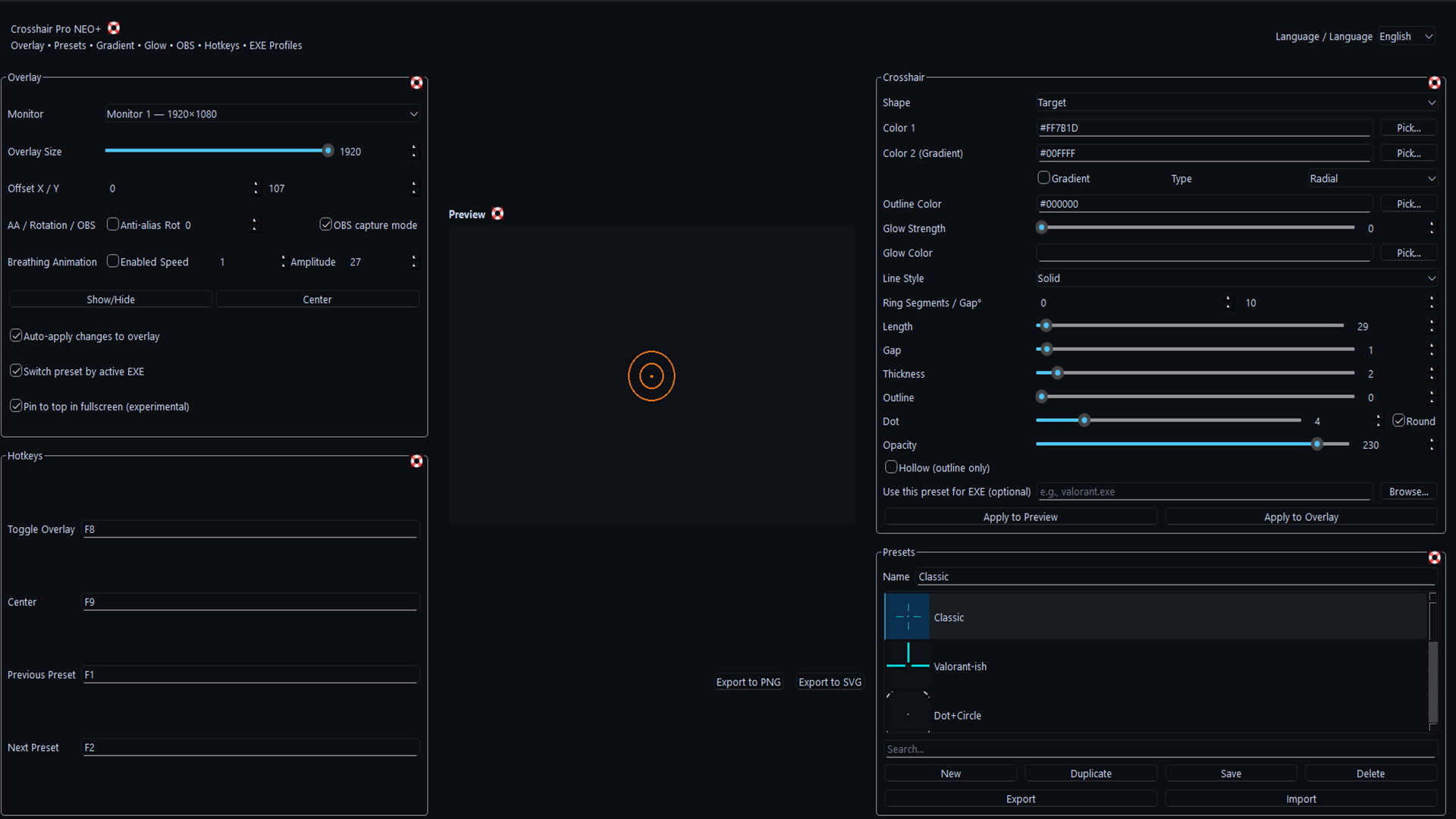The width and height of the screenshot is (1456, 819).
Task: Open the Shape dropdown showing Target
Action: click(x=1236, y=102)
